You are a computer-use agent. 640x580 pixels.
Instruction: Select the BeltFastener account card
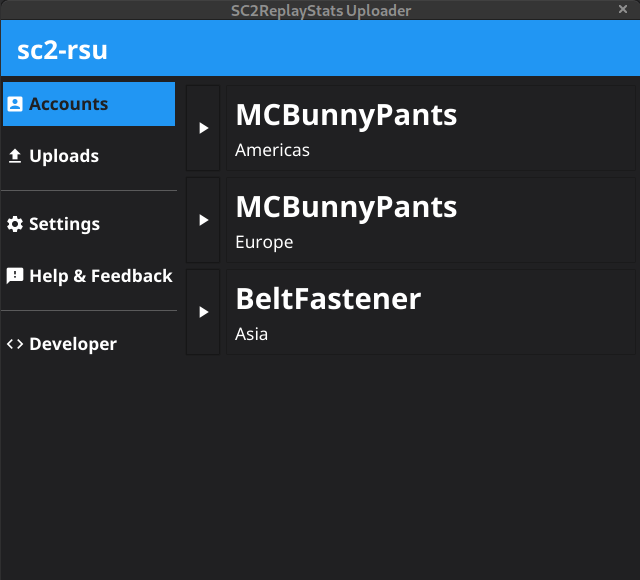[x=431, y=312]
